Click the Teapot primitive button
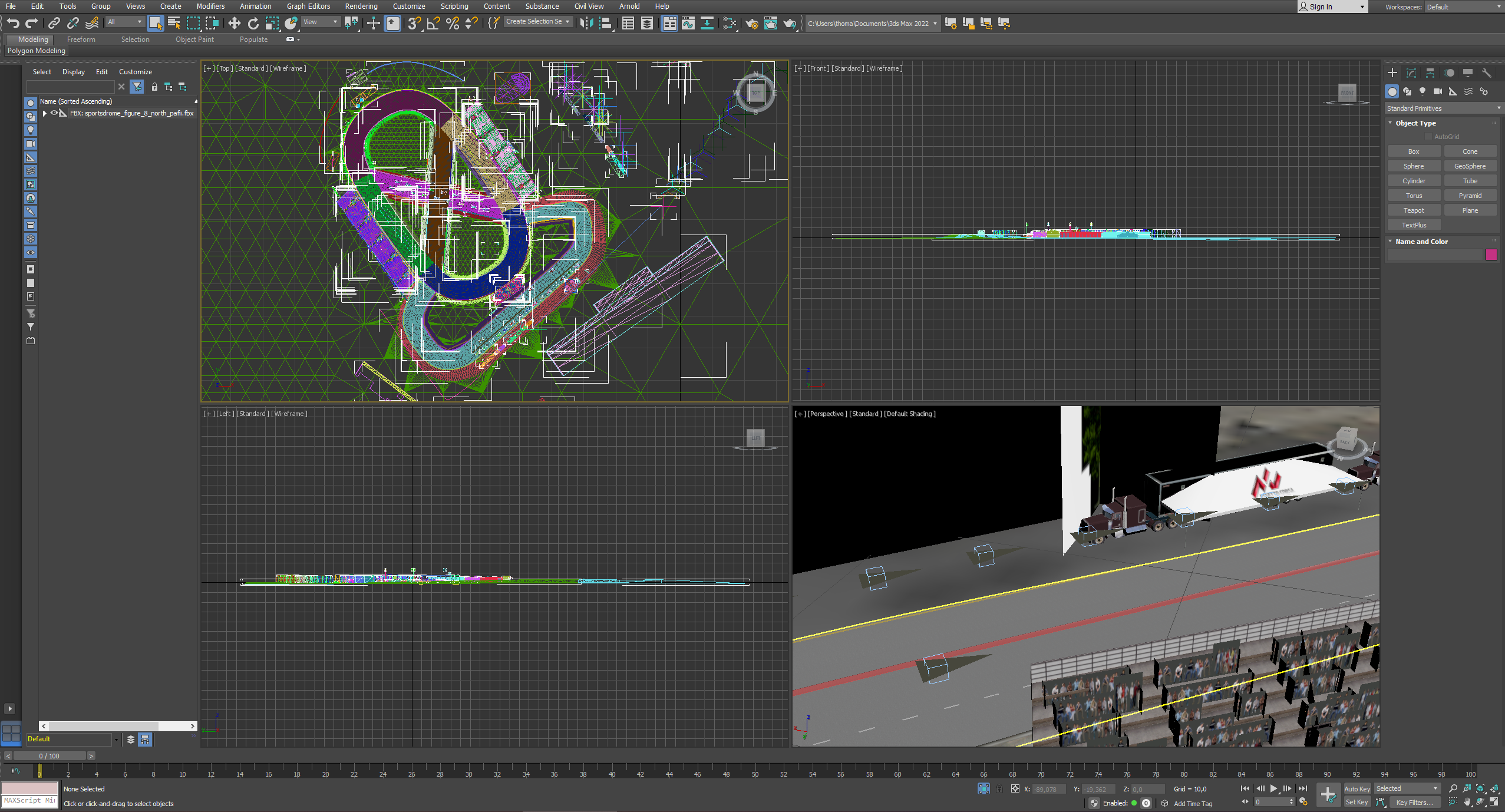The height and width of the screenshot is (812, 1505). point(1414,210)
